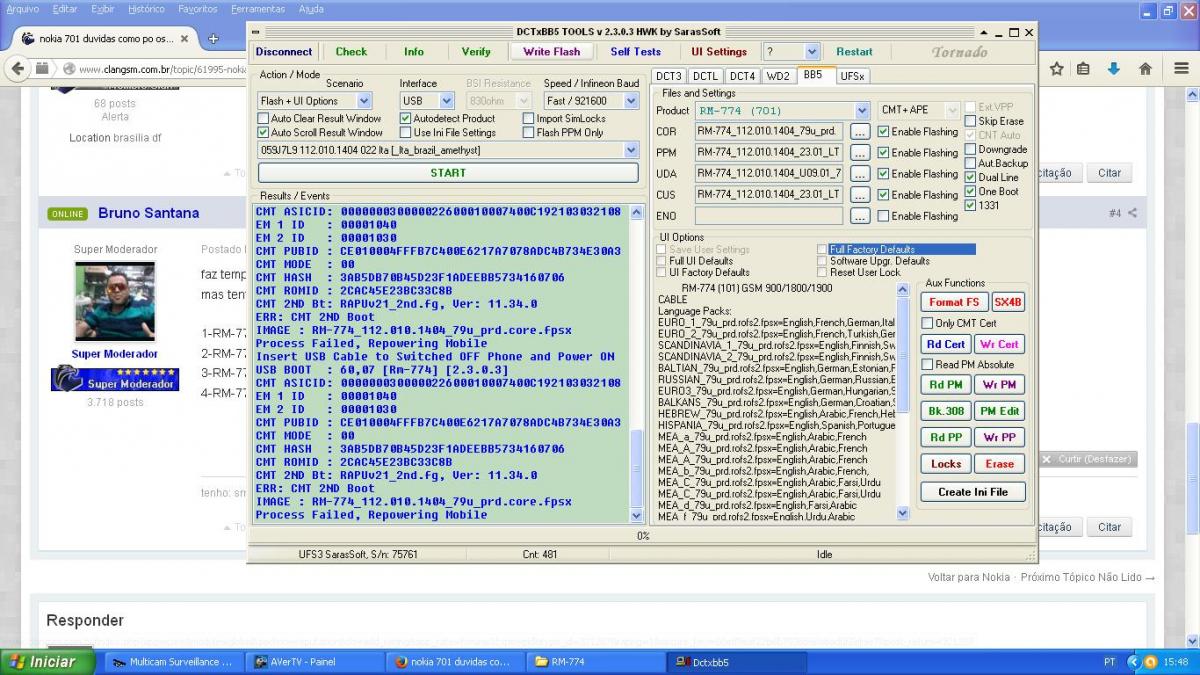Click the Firefox bookmark star icon

point(1057,69)
